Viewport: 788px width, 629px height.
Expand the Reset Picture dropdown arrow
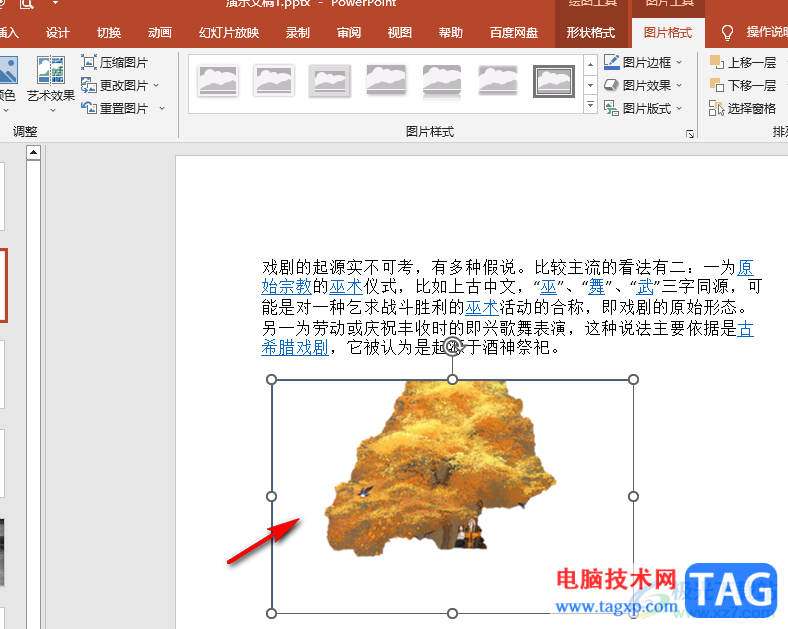162,108
